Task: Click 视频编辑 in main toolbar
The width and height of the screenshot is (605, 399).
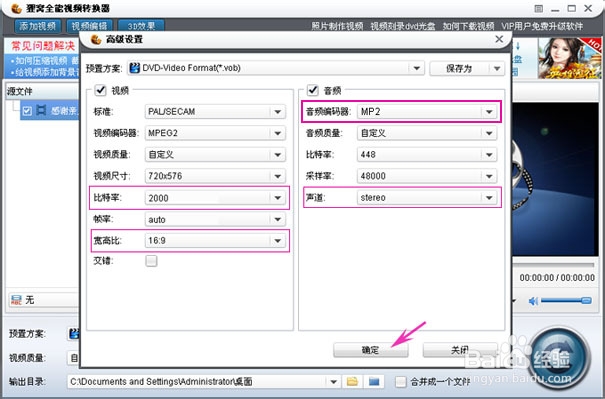Action: pos(90,26)
